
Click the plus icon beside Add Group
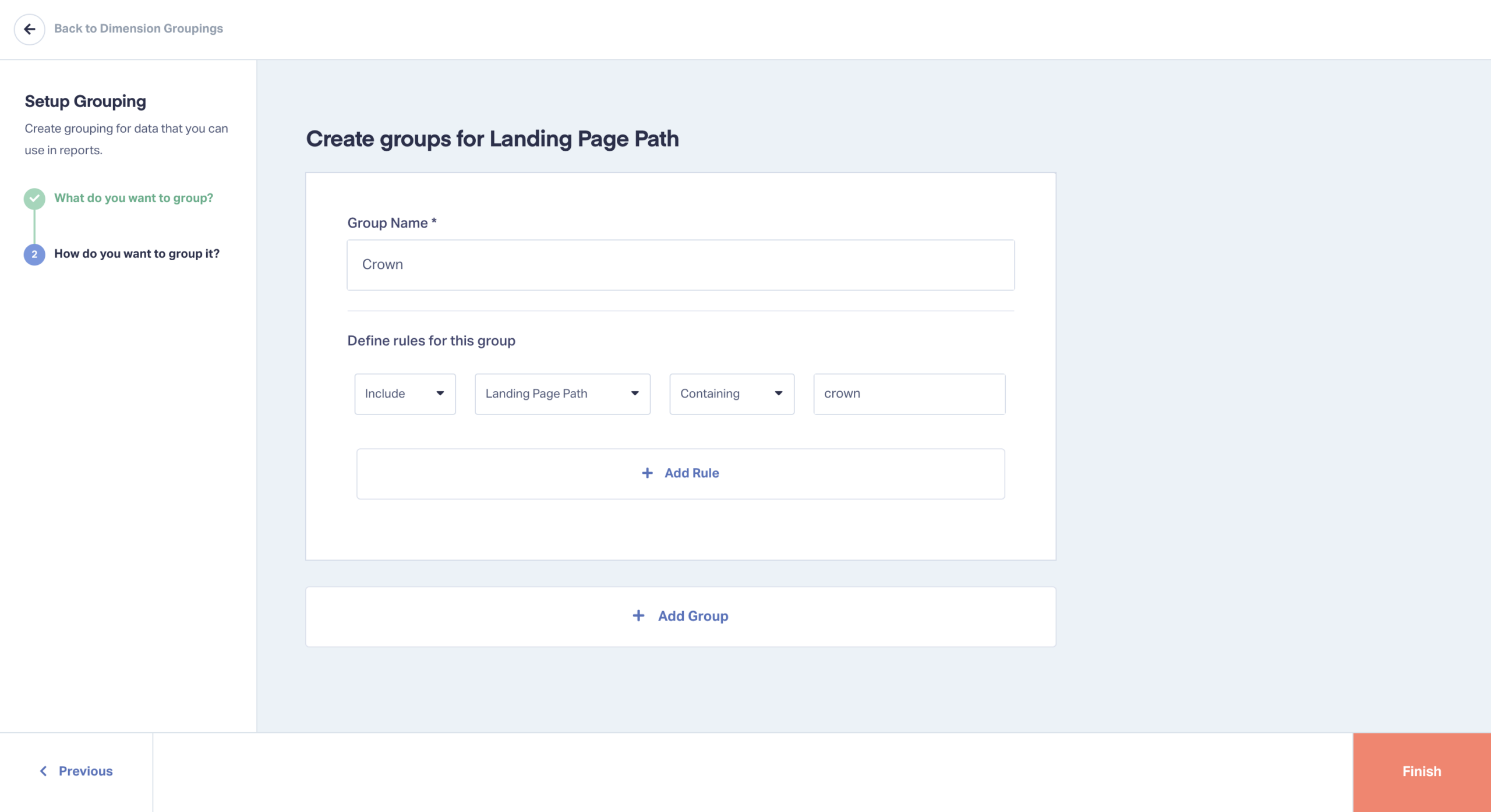point(638,616)
